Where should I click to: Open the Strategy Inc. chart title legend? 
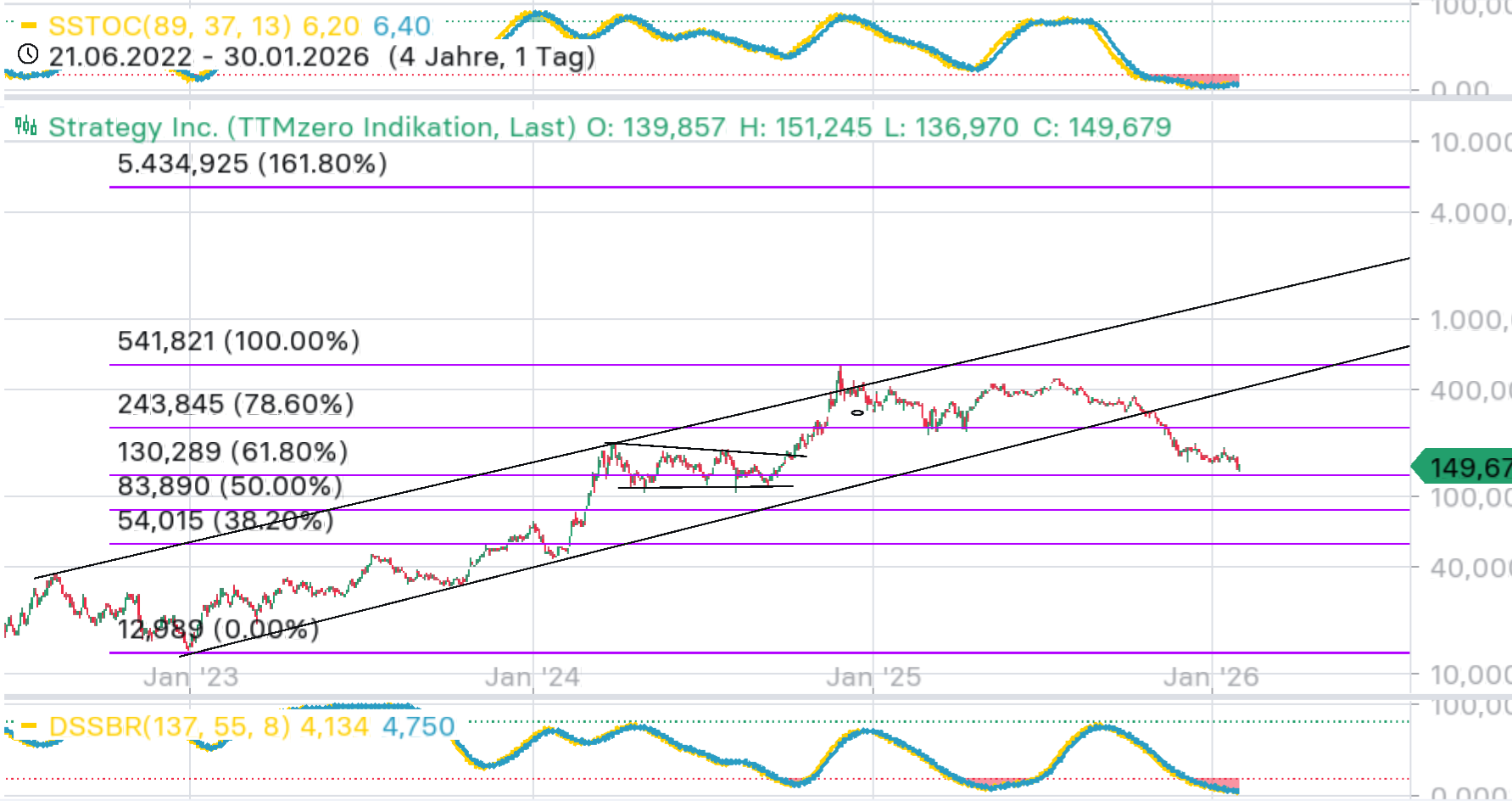point(311,127)
